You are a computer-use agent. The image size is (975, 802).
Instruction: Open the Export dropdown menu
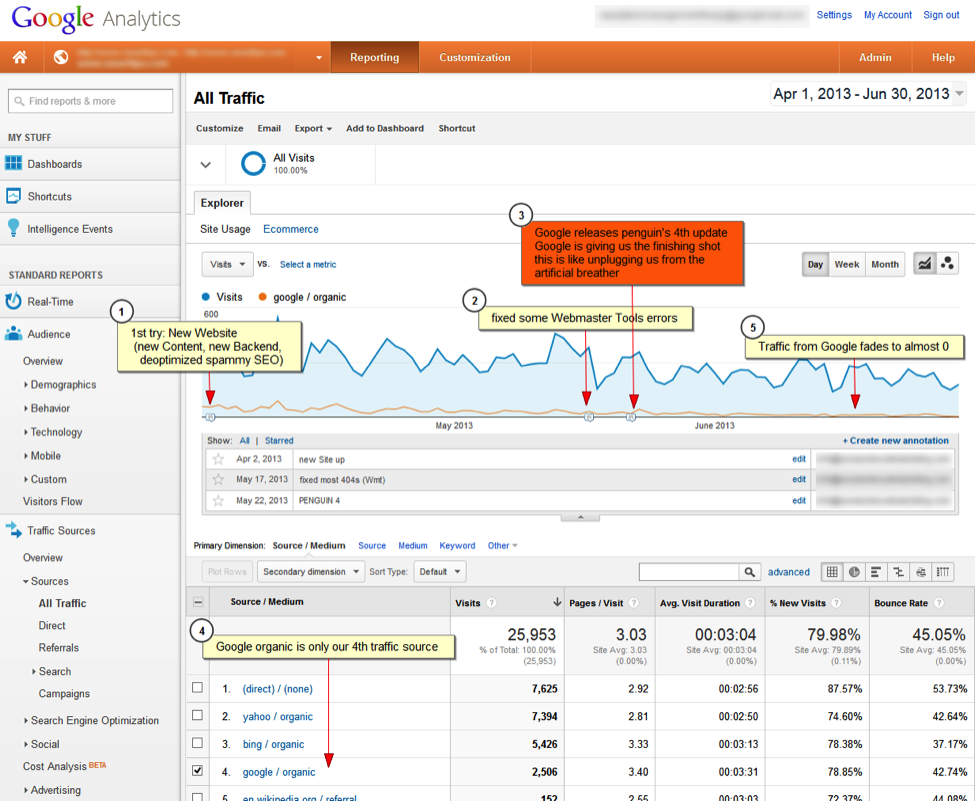pos(313,128)
